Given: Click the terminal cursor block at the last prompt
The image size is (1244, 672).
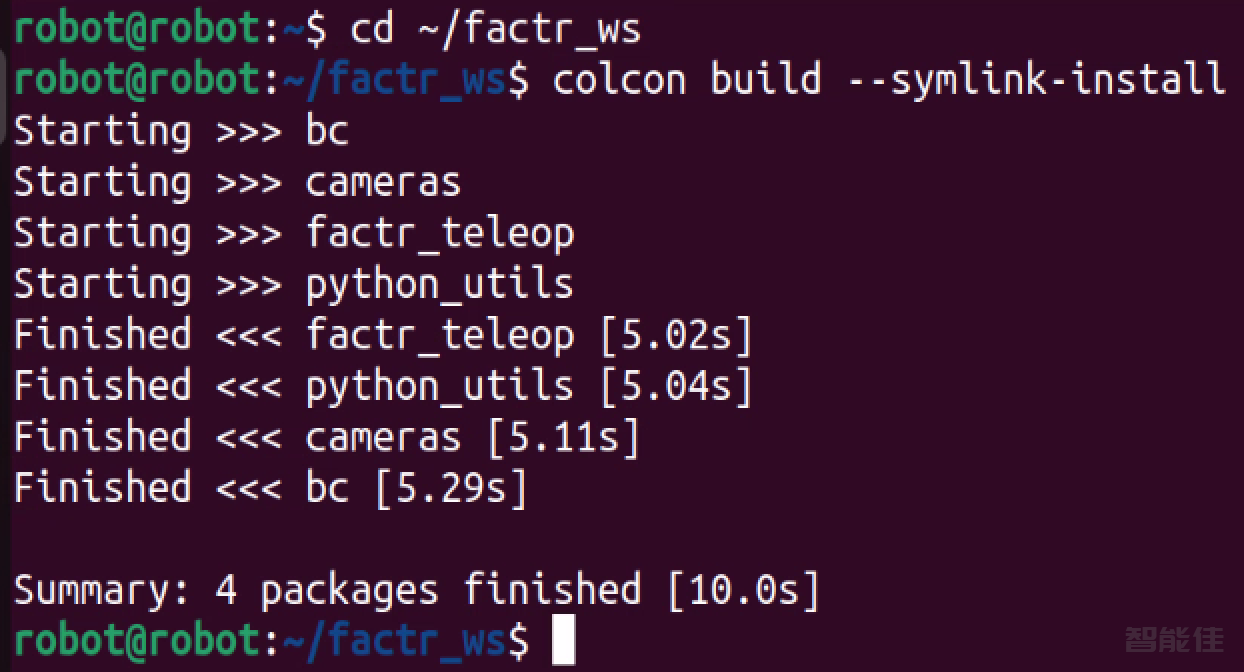Looking at the screenshot, I should click(563, 640).
